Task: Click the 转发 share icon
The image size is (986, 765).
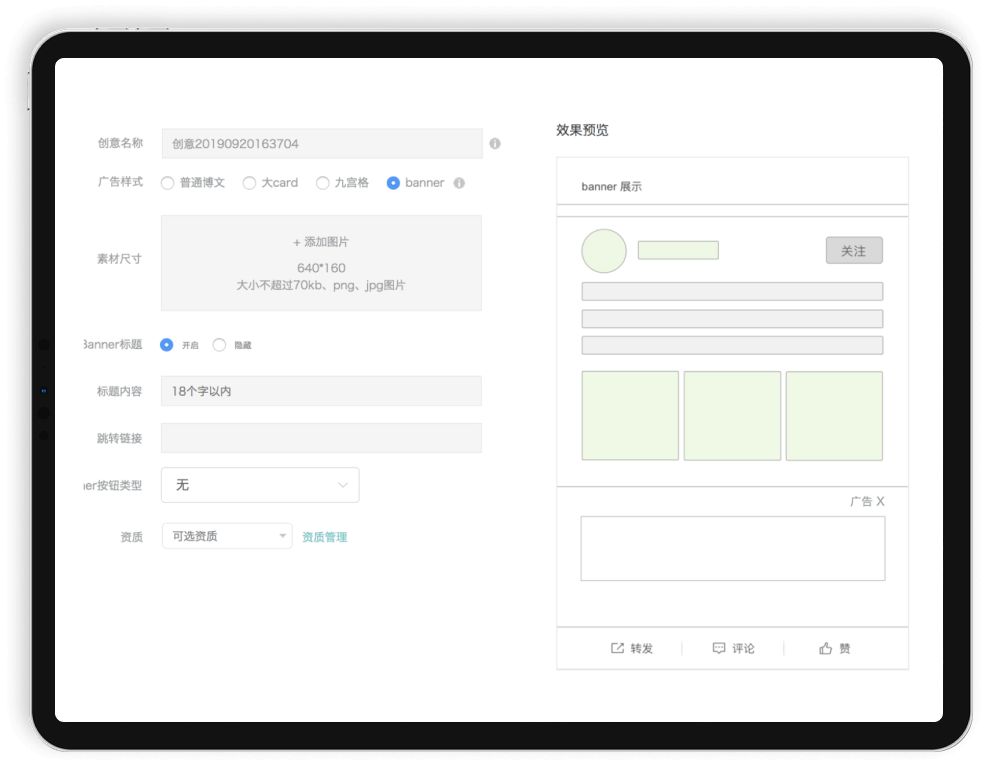Action: (617, 648)
